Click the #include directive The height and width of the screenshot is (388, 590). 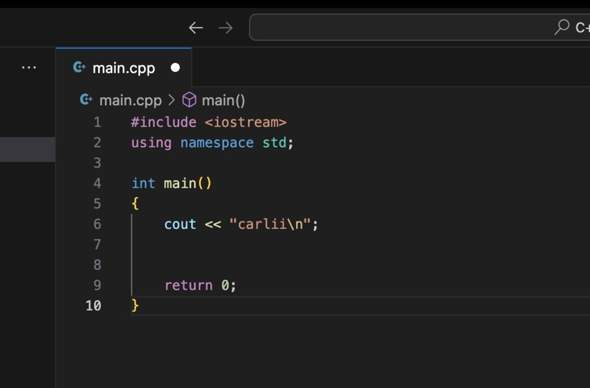click(164, 122)
